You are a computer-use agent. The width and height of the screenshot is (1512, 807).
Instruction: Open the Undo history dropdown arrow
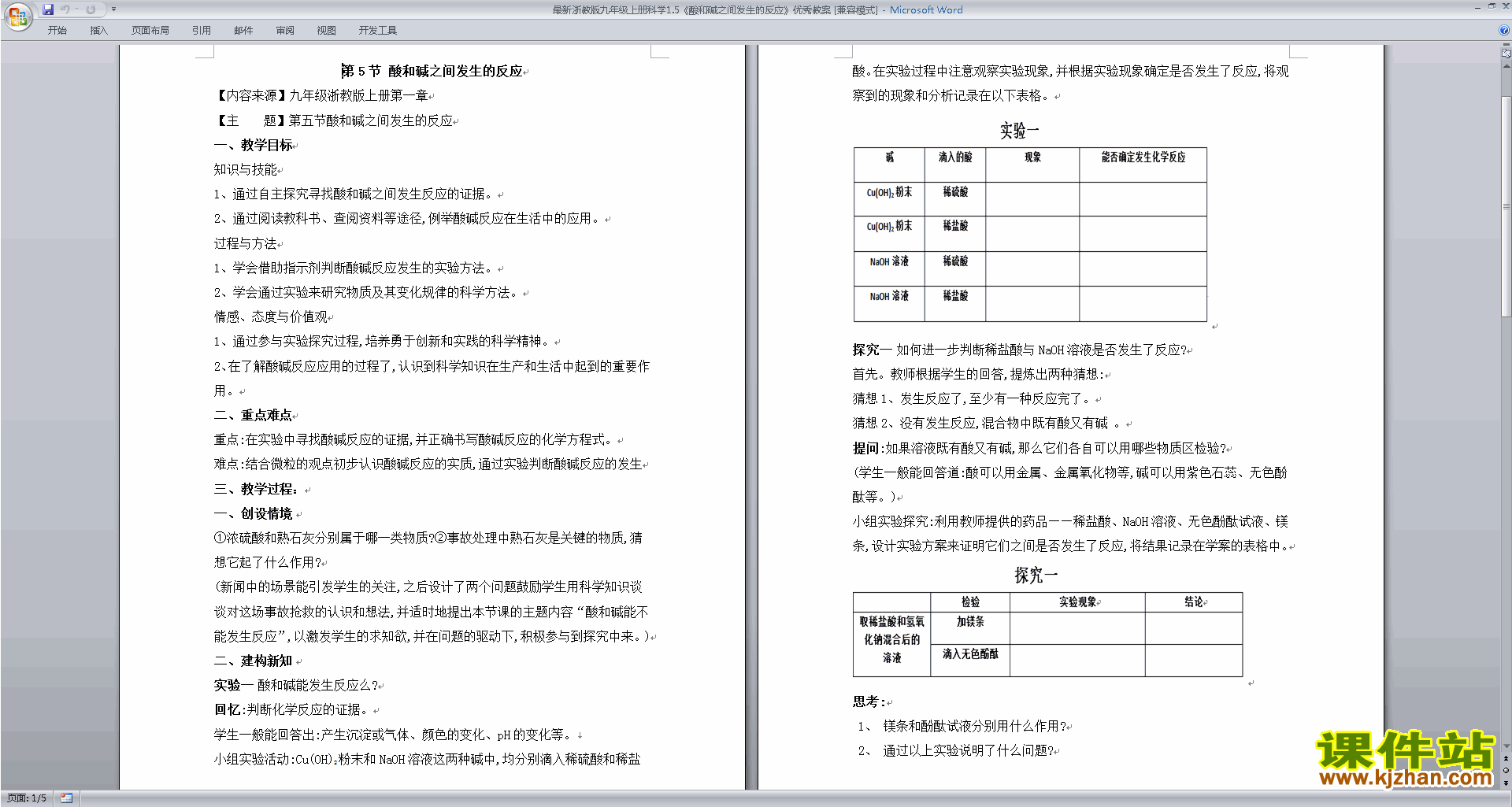tap(76, 9)
